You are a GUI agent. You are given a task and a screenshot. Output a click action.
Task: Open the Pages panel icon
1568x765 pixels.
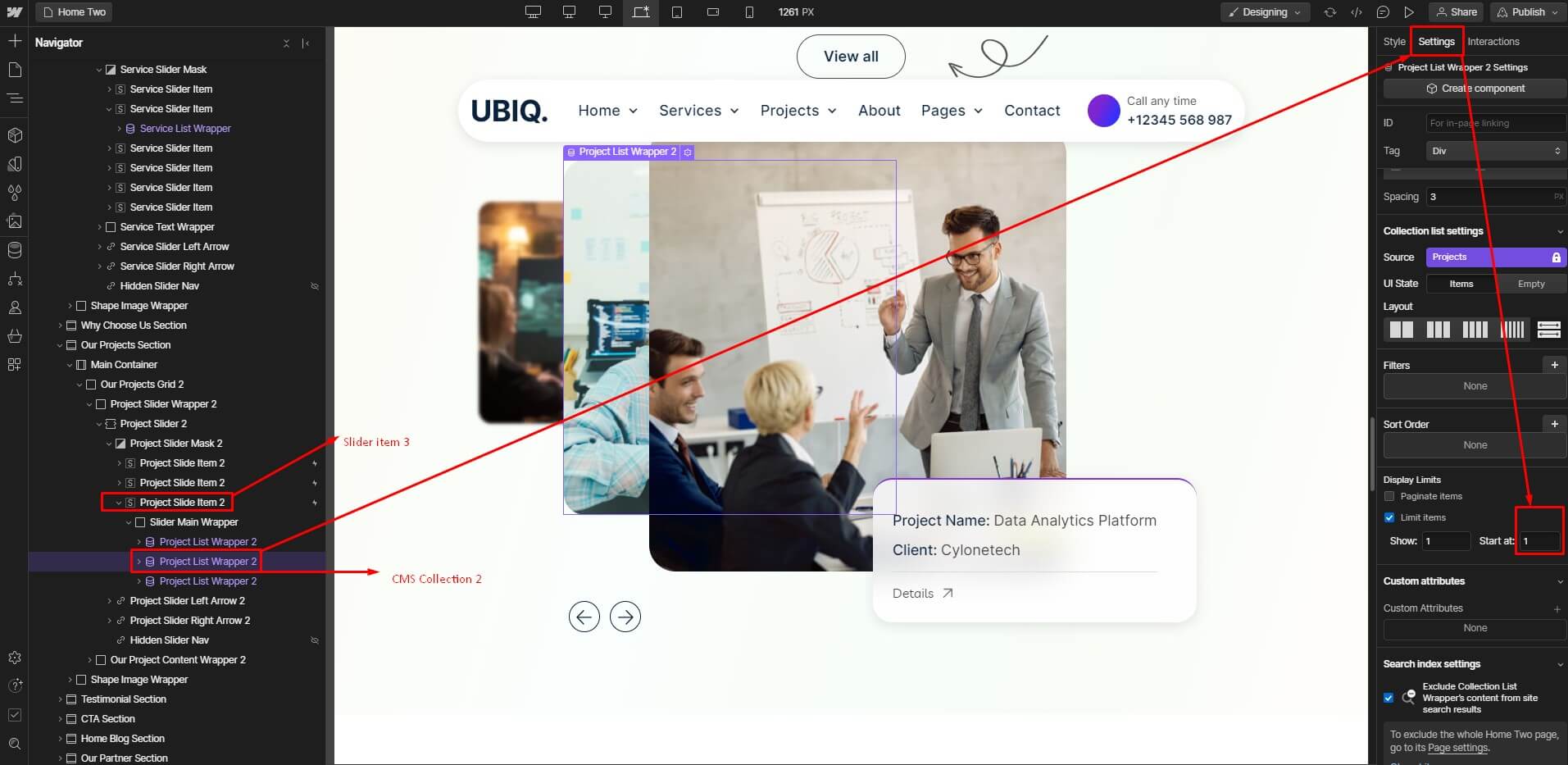pyautogui.click(x=14, y=70)
